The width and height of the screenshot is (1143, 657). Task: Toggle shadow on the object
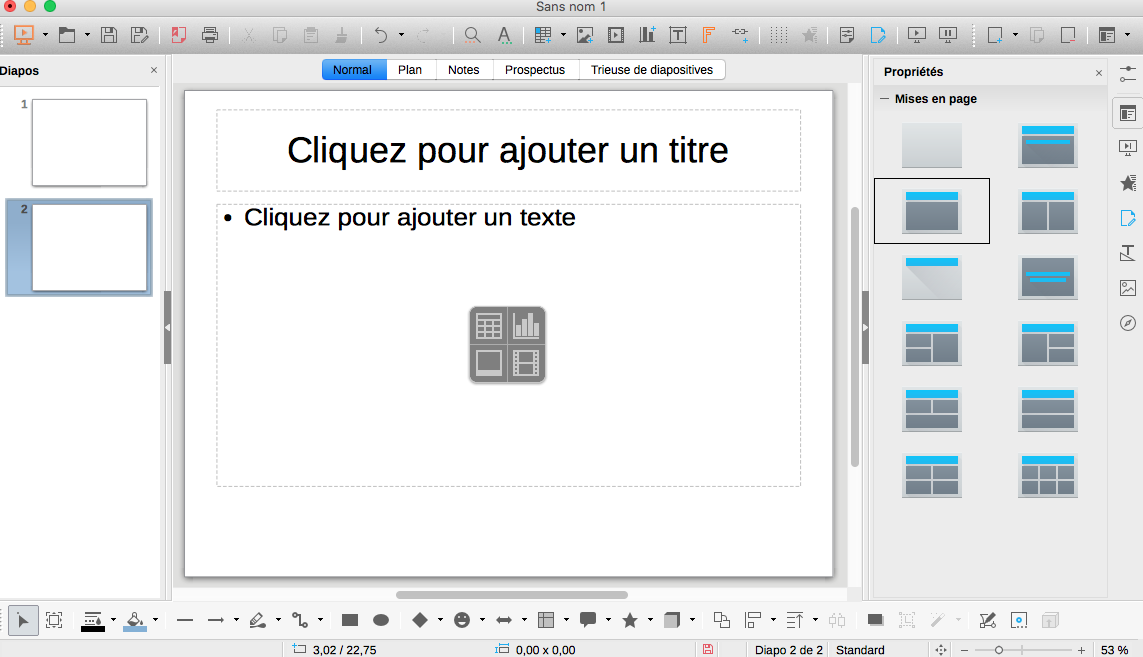[x=875, y=620]
